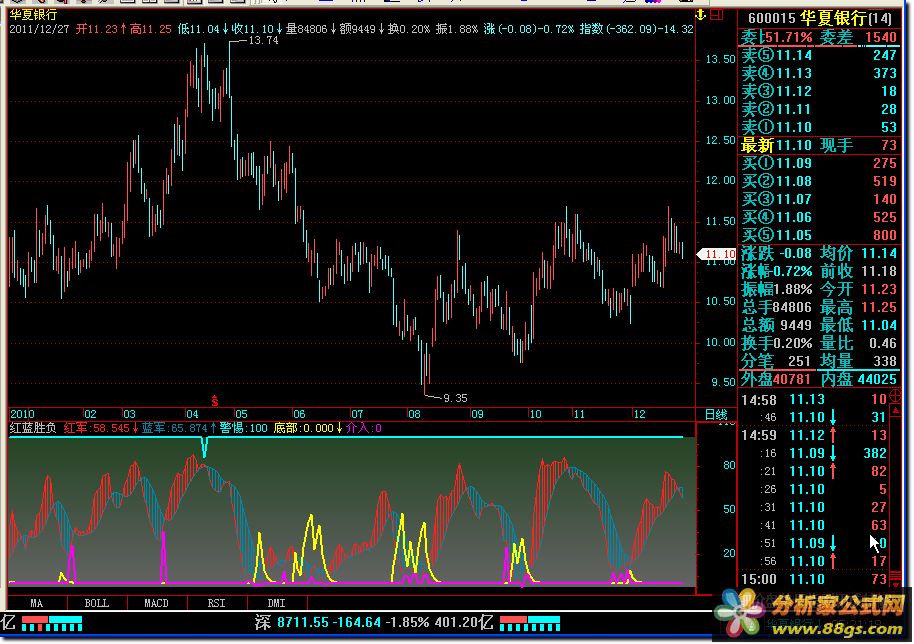Click the 13.74 high price label

(x=263, y=40)
